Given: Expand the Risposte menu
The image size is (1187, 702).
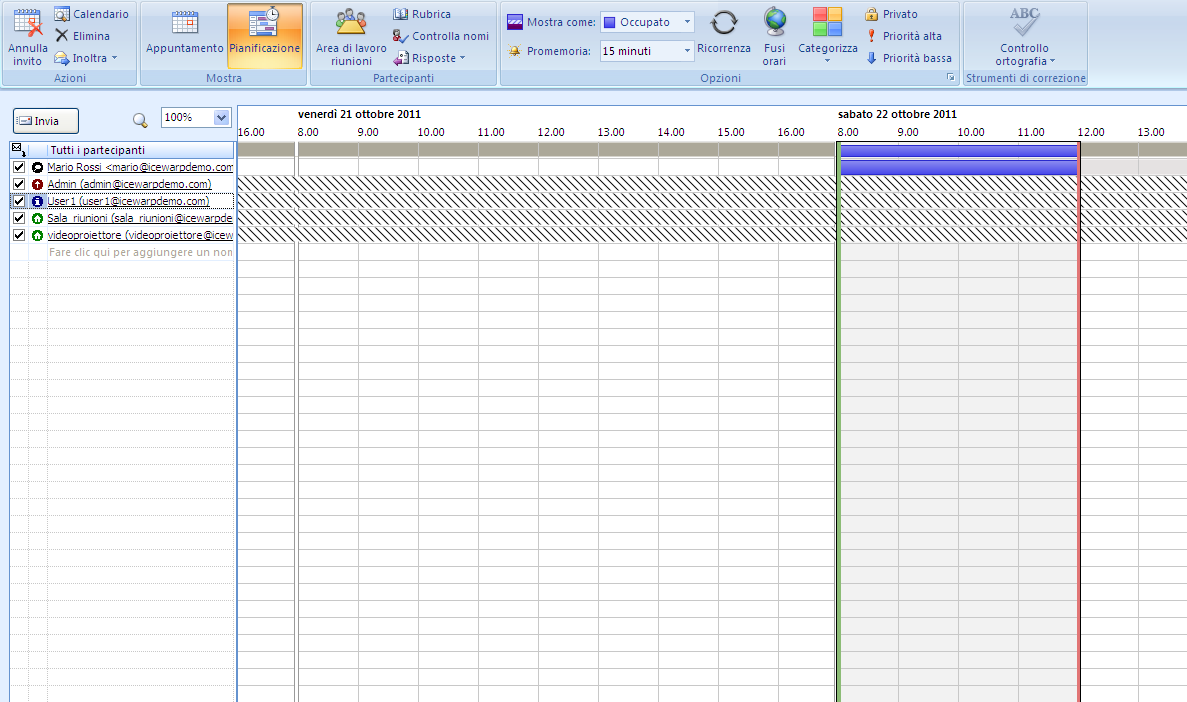Looking at the screenshot, I should click(x=429, y=58).
